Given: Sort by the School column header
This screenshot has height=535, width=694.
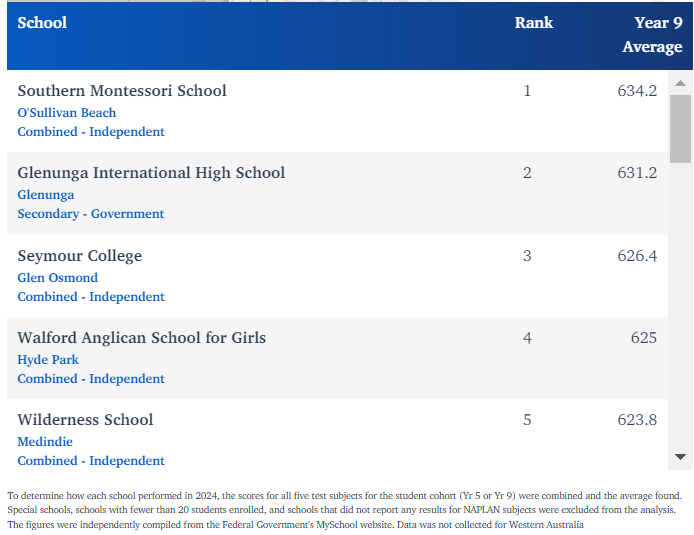Looking at the screenshot, I should [42, 22].
